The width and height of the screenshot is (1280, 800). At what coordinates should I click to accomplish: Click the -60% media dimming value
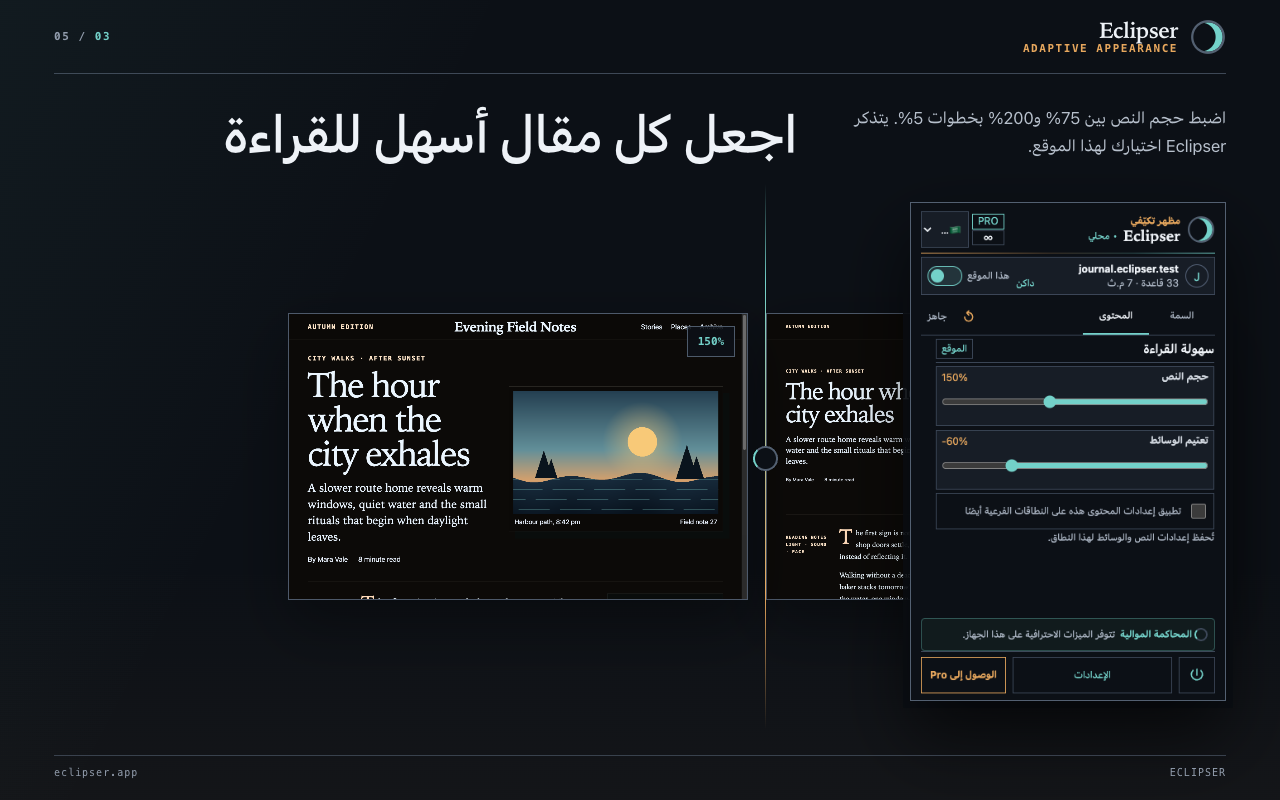pos(955,441)
